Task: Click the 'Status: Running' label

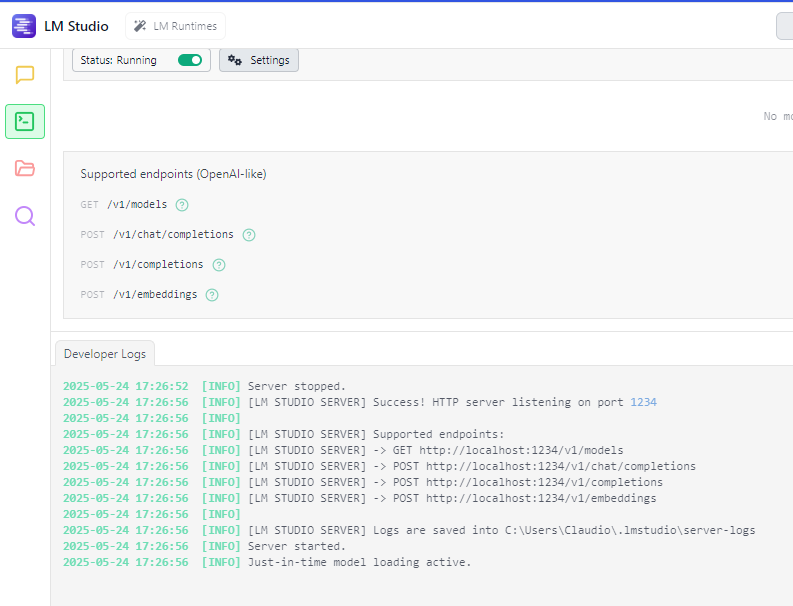Action: pyautogui.click(x=118, y=60)
